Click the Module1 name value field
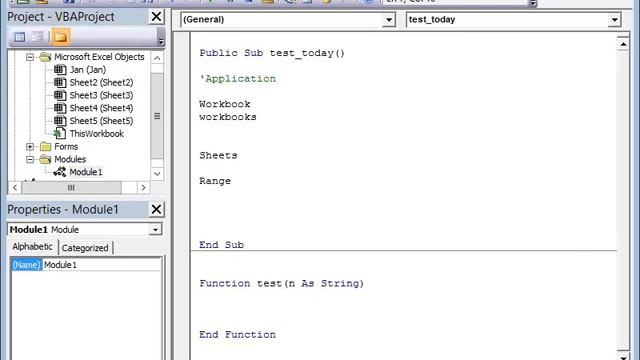 point(102,265)
